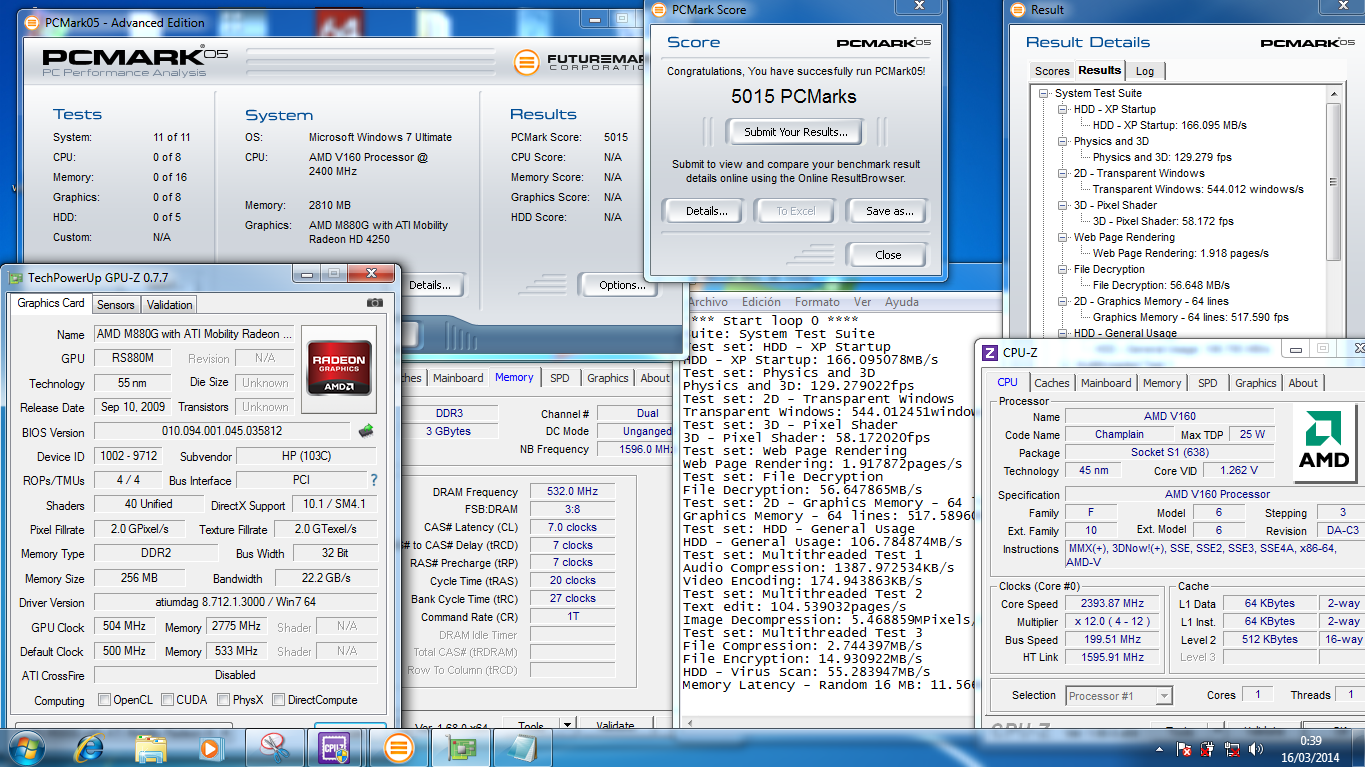The image size is (1365, 767).
Task: Enable the DirectCompute checkbox
Action: click(279, 700)
